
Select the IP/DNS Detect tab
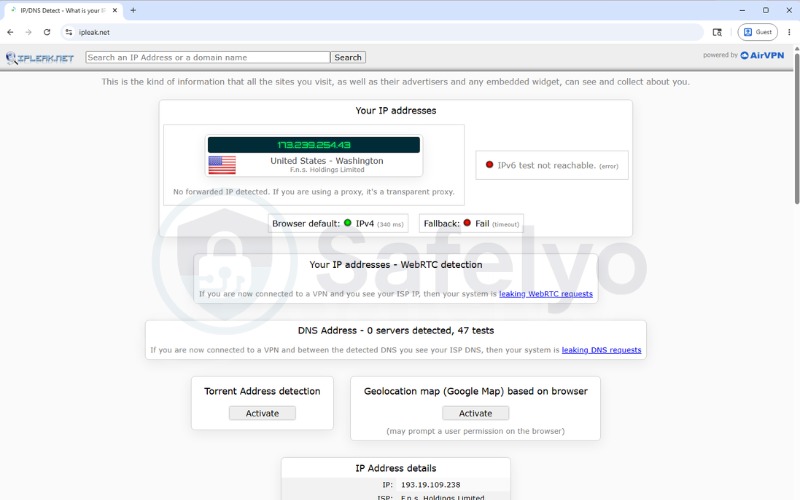64,10
